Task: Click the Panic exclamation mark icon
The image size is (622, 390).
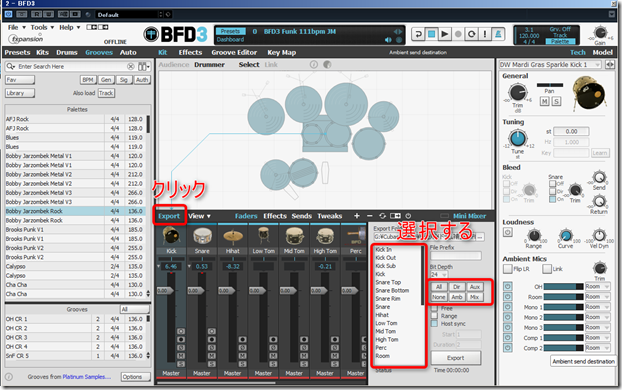Action: (485, 34)
